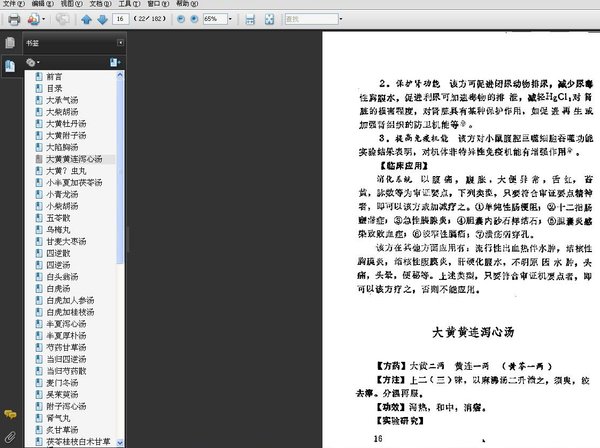Select the 目录 bookmark

click(x=54, y=88)
